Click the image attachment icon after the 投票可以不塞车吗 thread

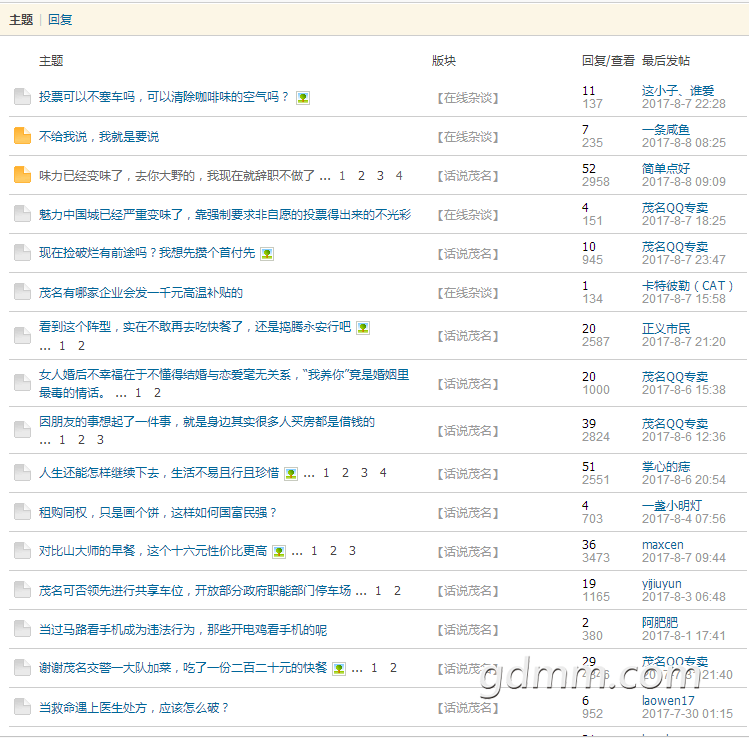point(303,98)
